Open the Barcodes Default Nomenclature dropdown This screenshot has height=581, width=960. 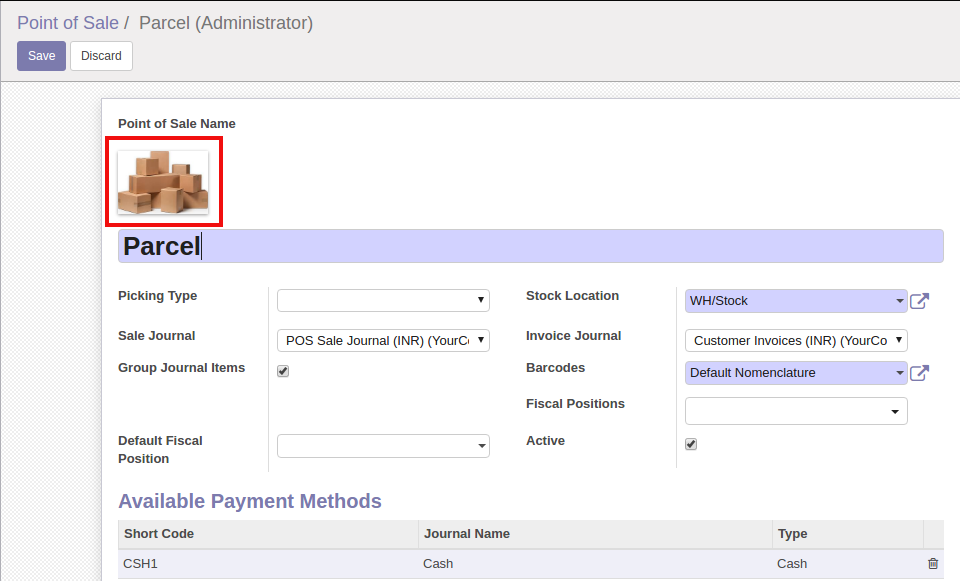pyautogui.click(x=796, y=373)
